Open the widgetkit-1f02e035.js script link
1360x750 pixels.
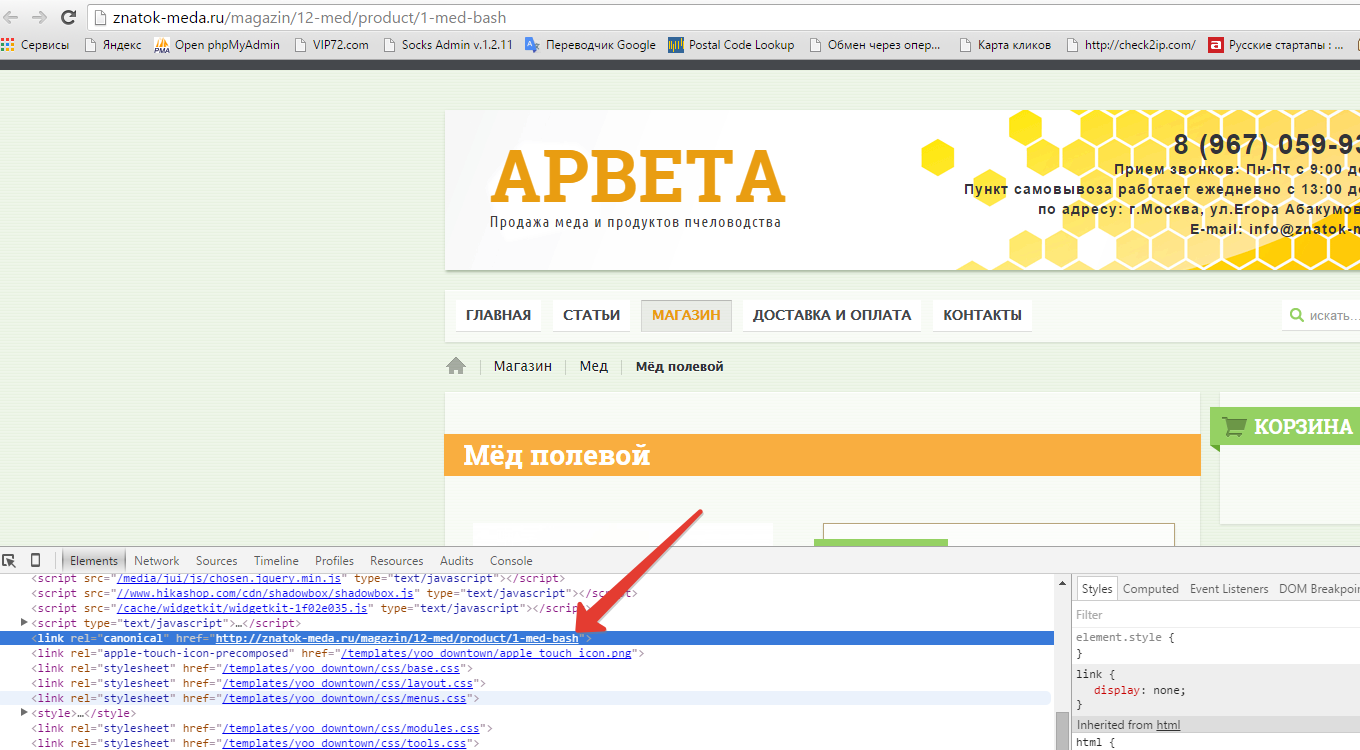pyautogui.click(x=243, y=608)
